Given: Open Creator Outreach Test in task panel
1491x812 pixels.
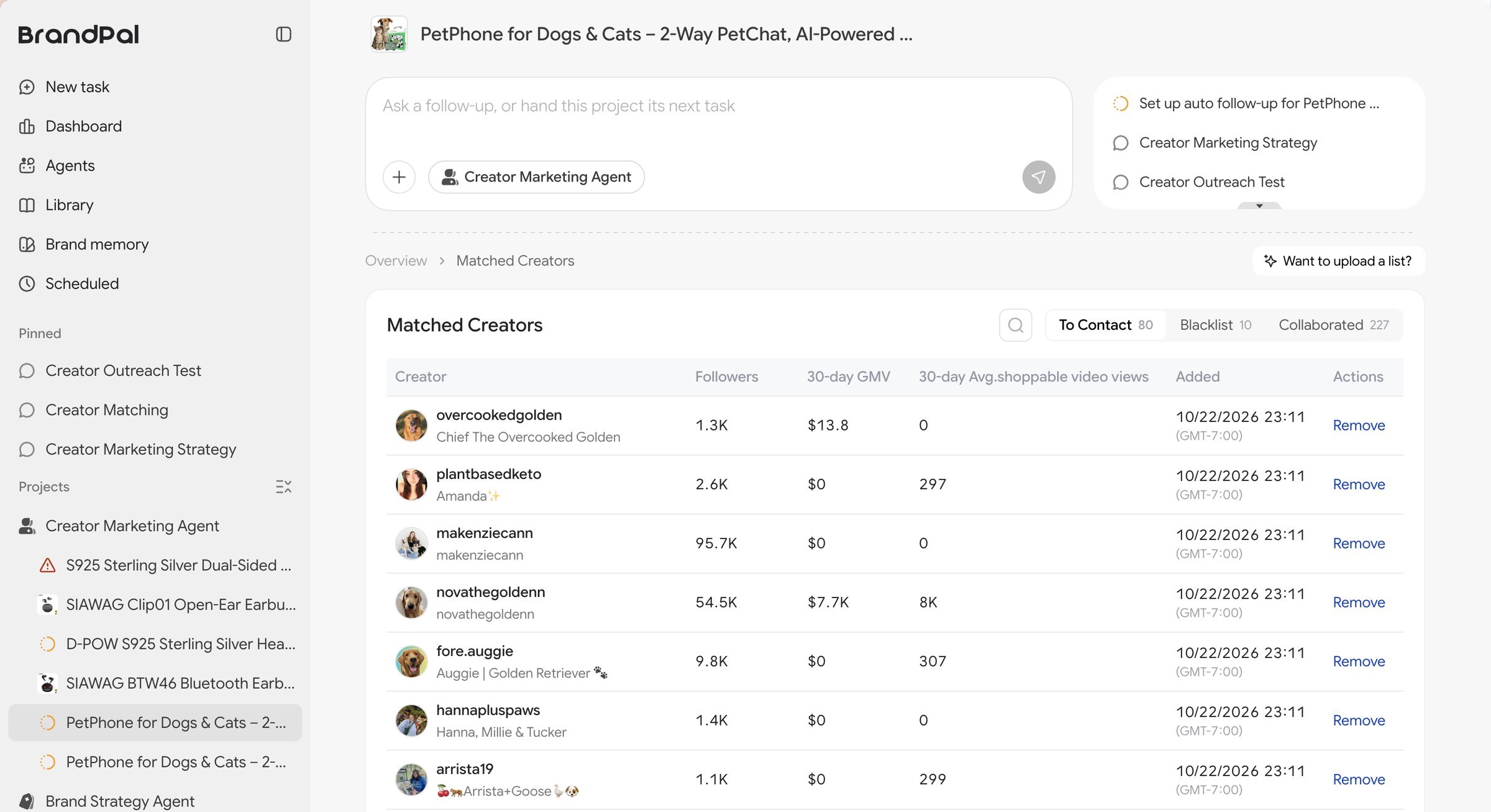Looking at the screenshot, I should pyautogui.click(x=1198, y=182).
